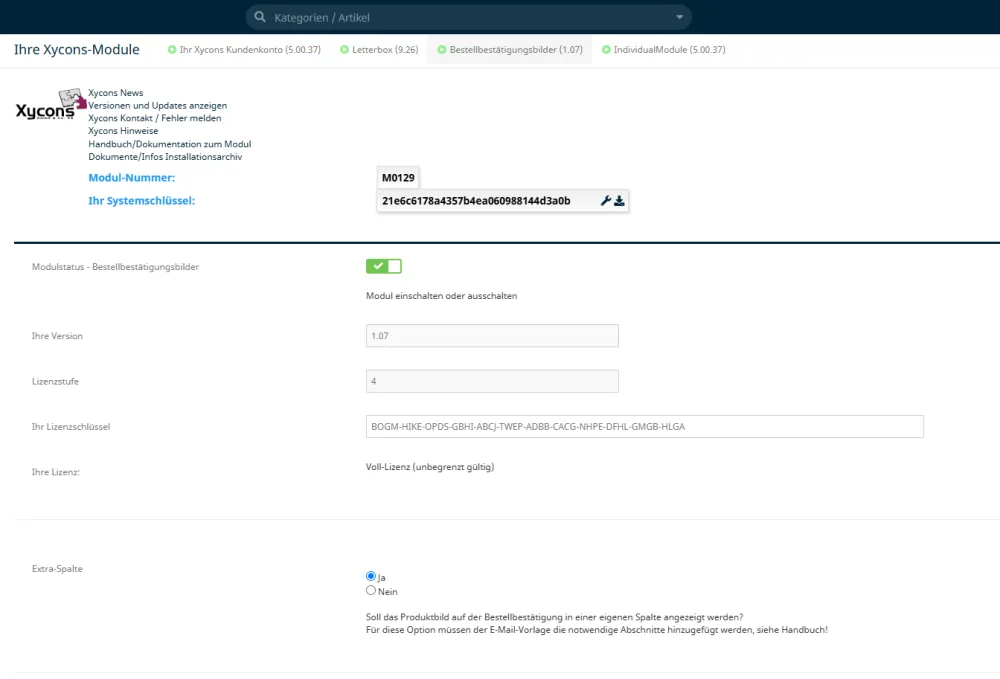Open Xycons Kontakt / Fehler melden

coord(155,118)
